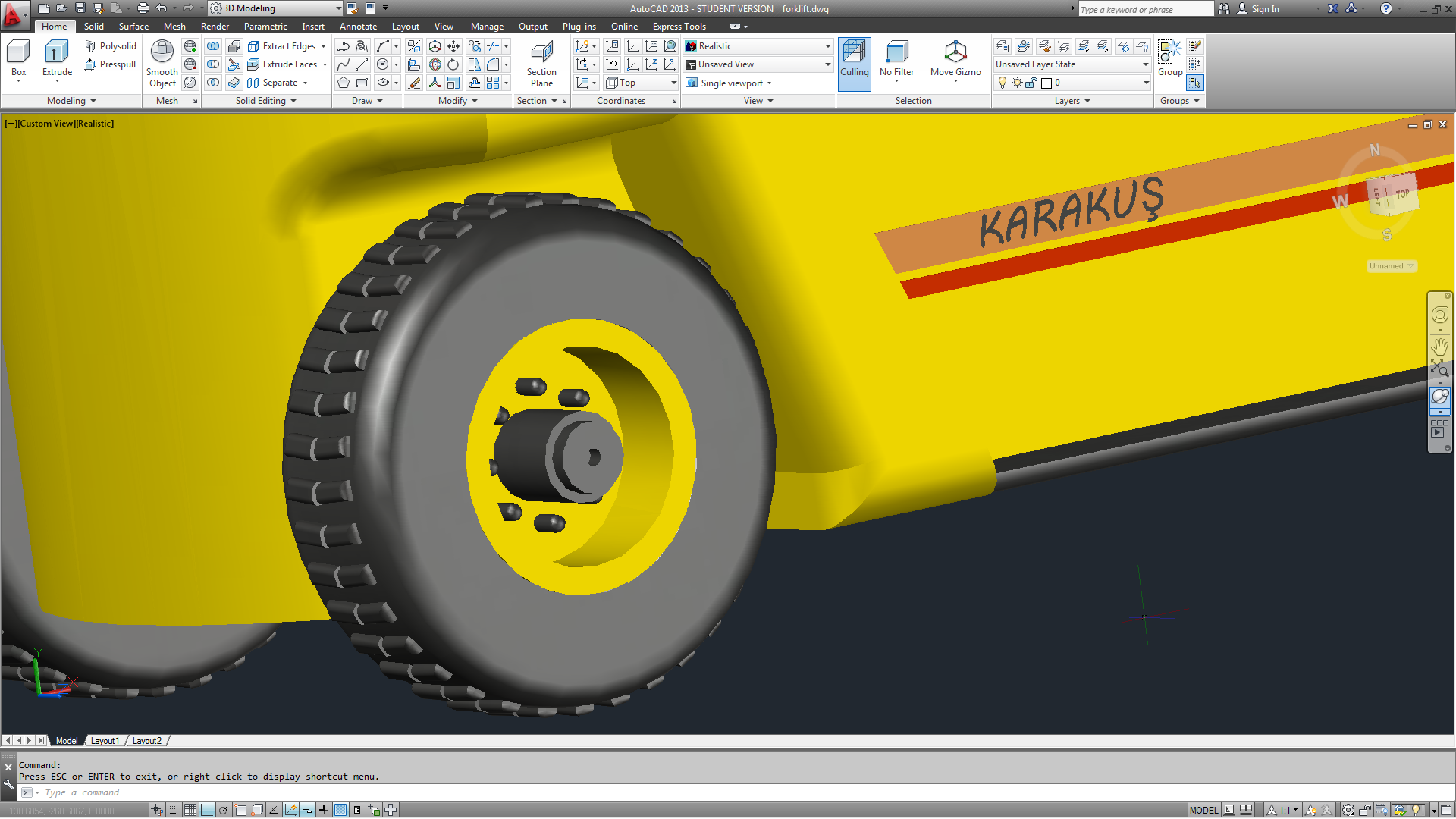Click the Presspull tool

[111, 64]
